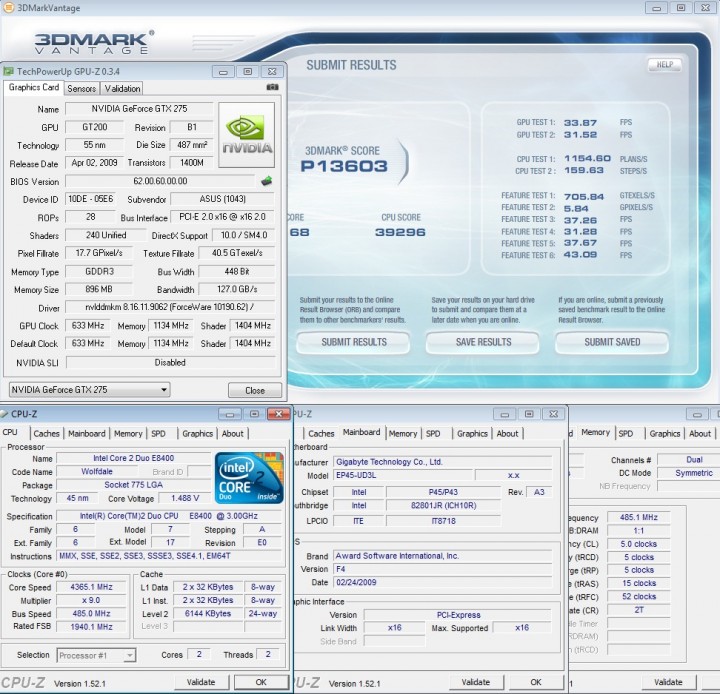Click the 3DMarkVantage title bar icon

click(x=8, y=7)
